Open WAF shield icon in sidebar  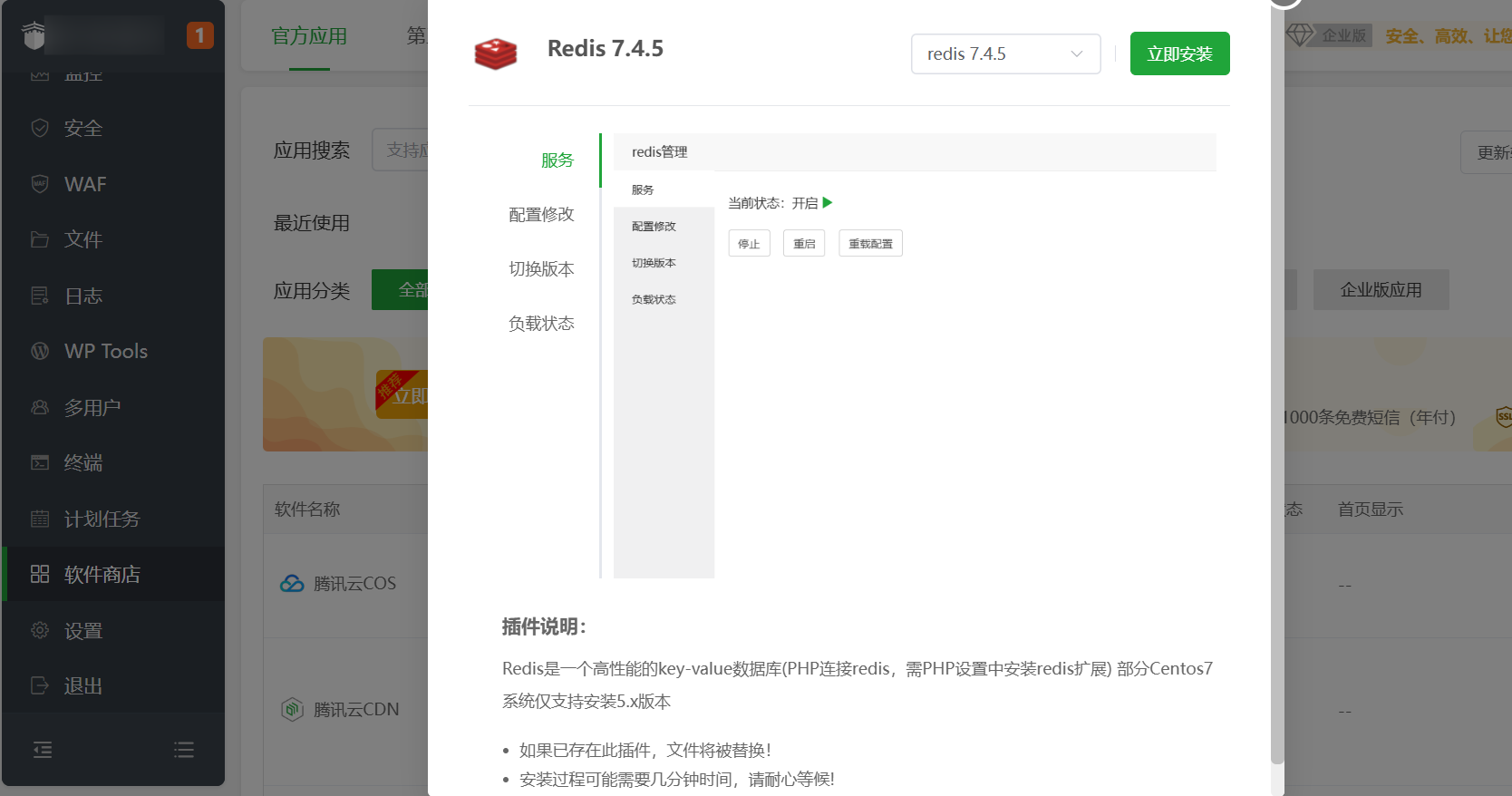tap(40, 184)
